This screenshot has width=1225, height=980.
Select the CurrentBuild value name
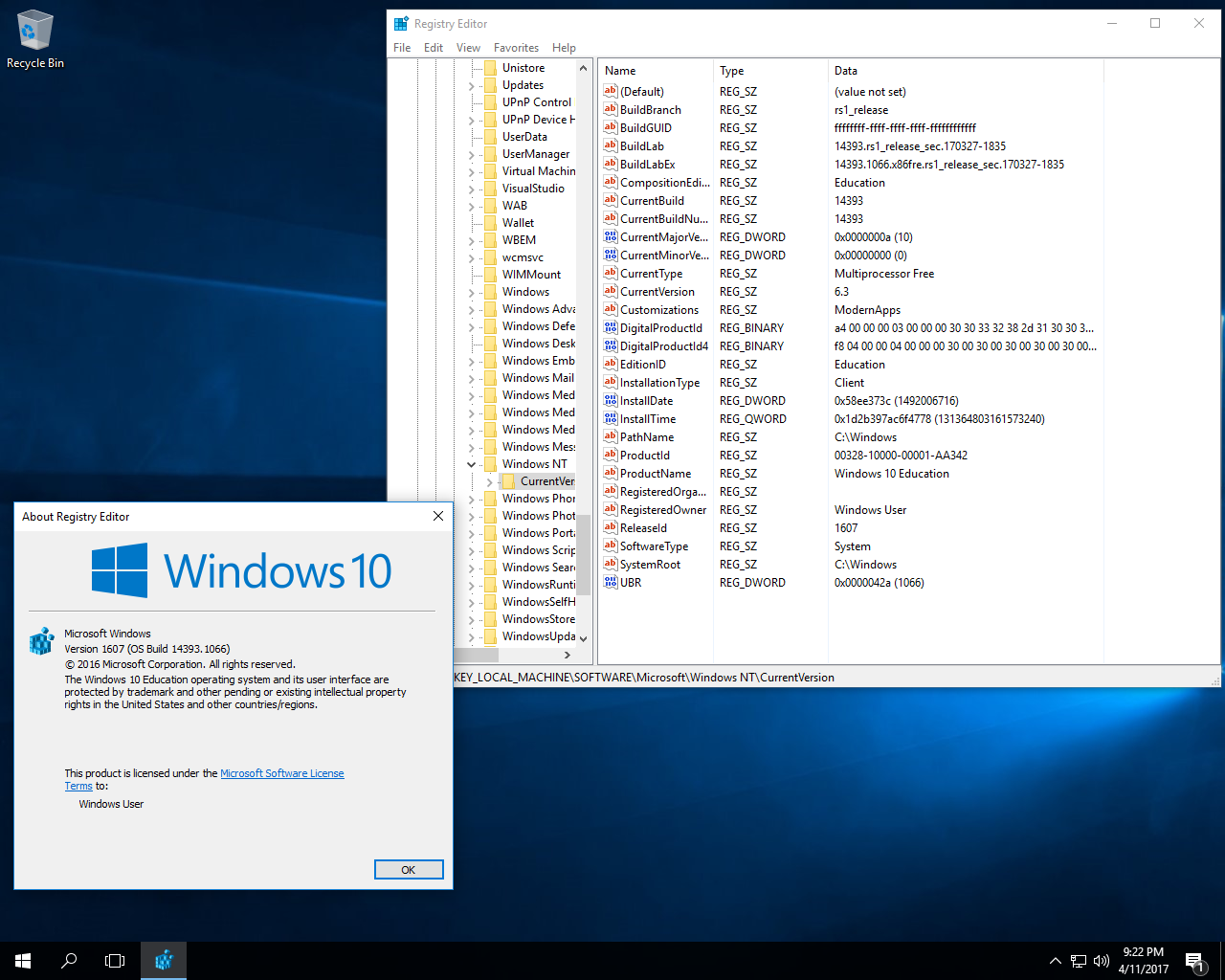[652, 200]
